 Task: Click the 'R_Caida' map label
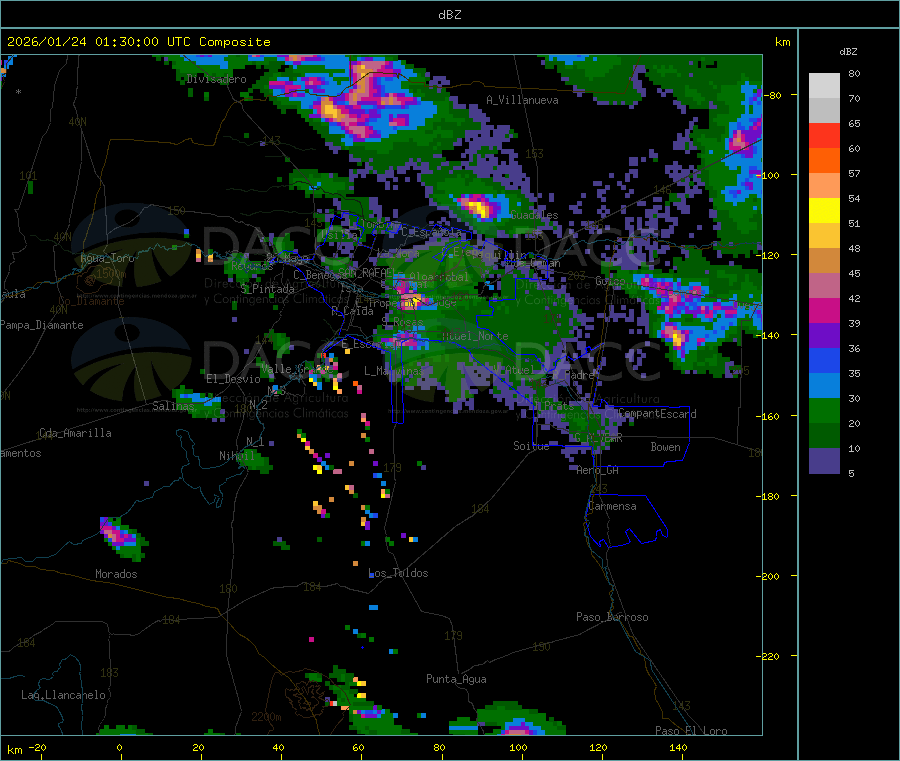(x=352, y=311)
